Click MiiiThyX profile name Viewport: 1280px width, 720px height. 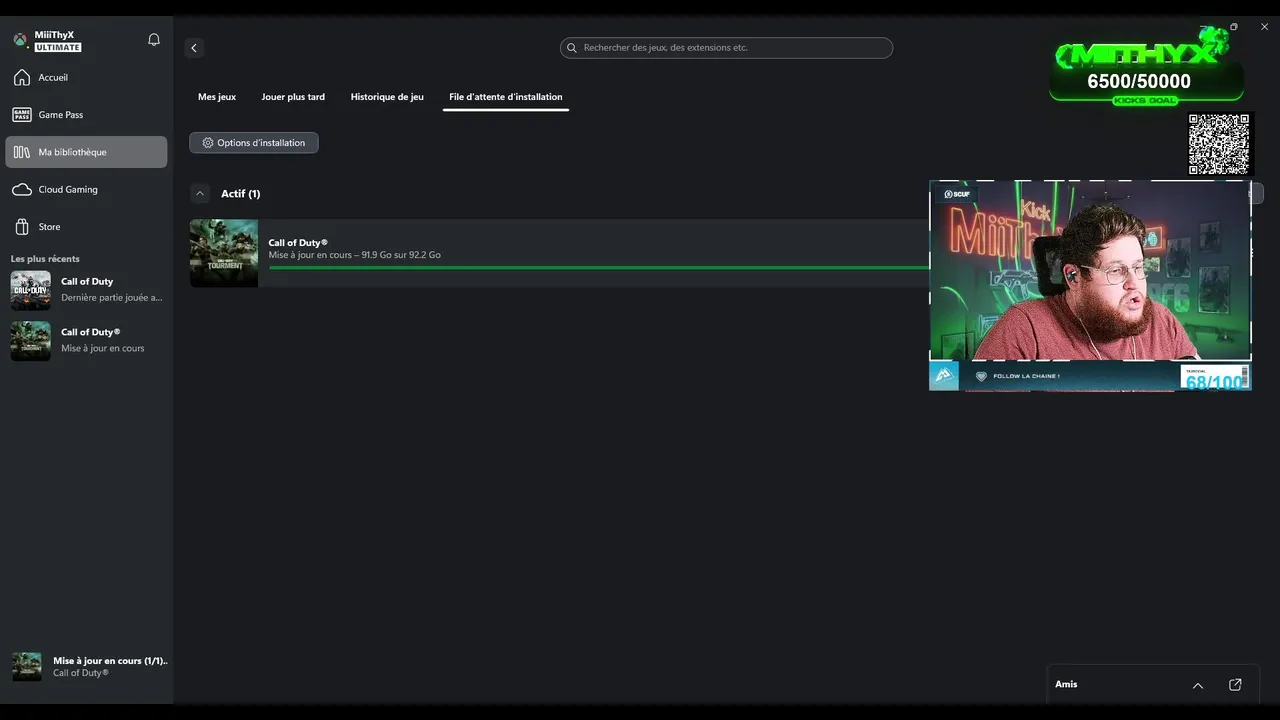pos(54,35)
